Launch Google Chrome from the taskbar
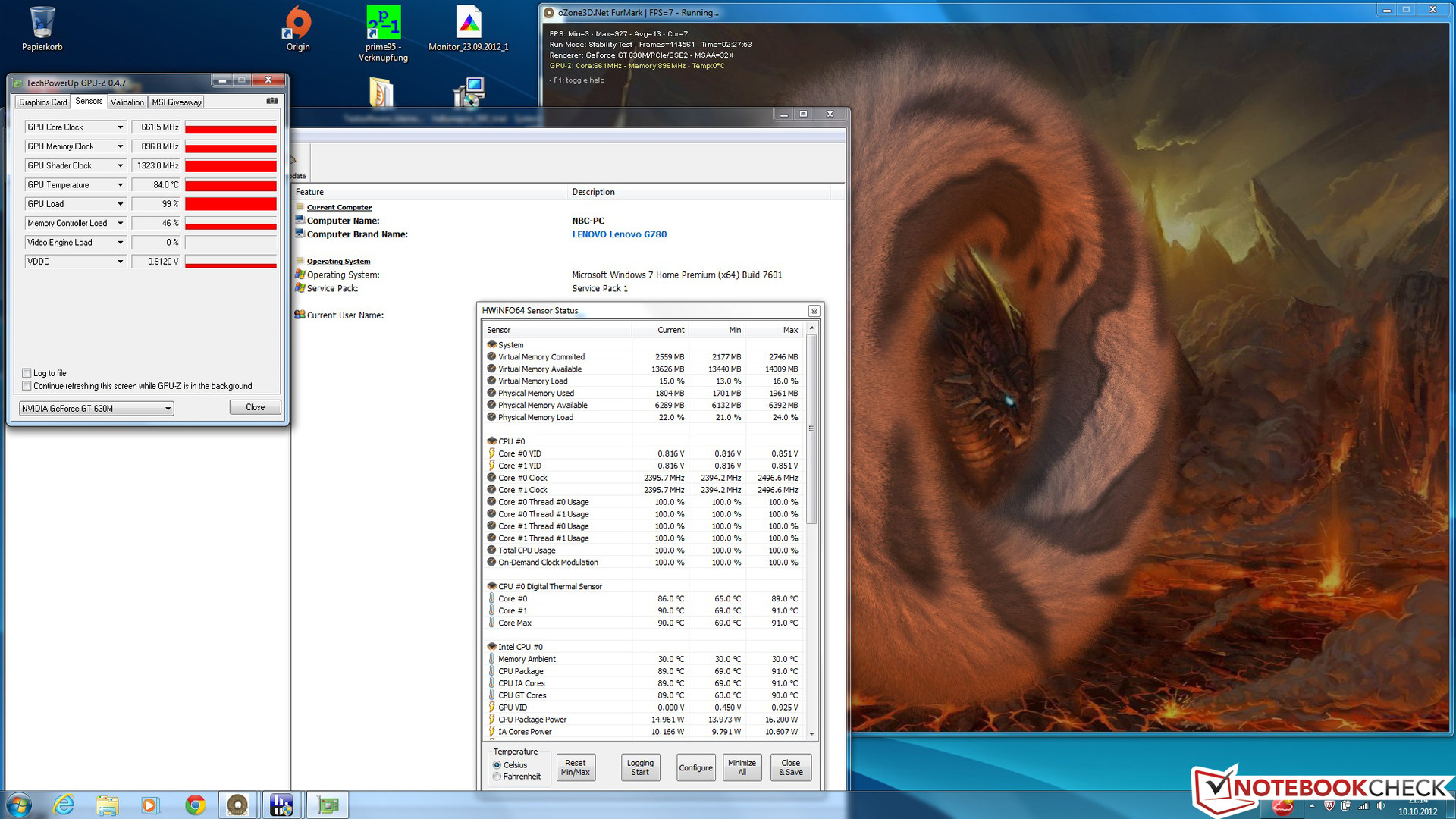 [x=195, y=805]
